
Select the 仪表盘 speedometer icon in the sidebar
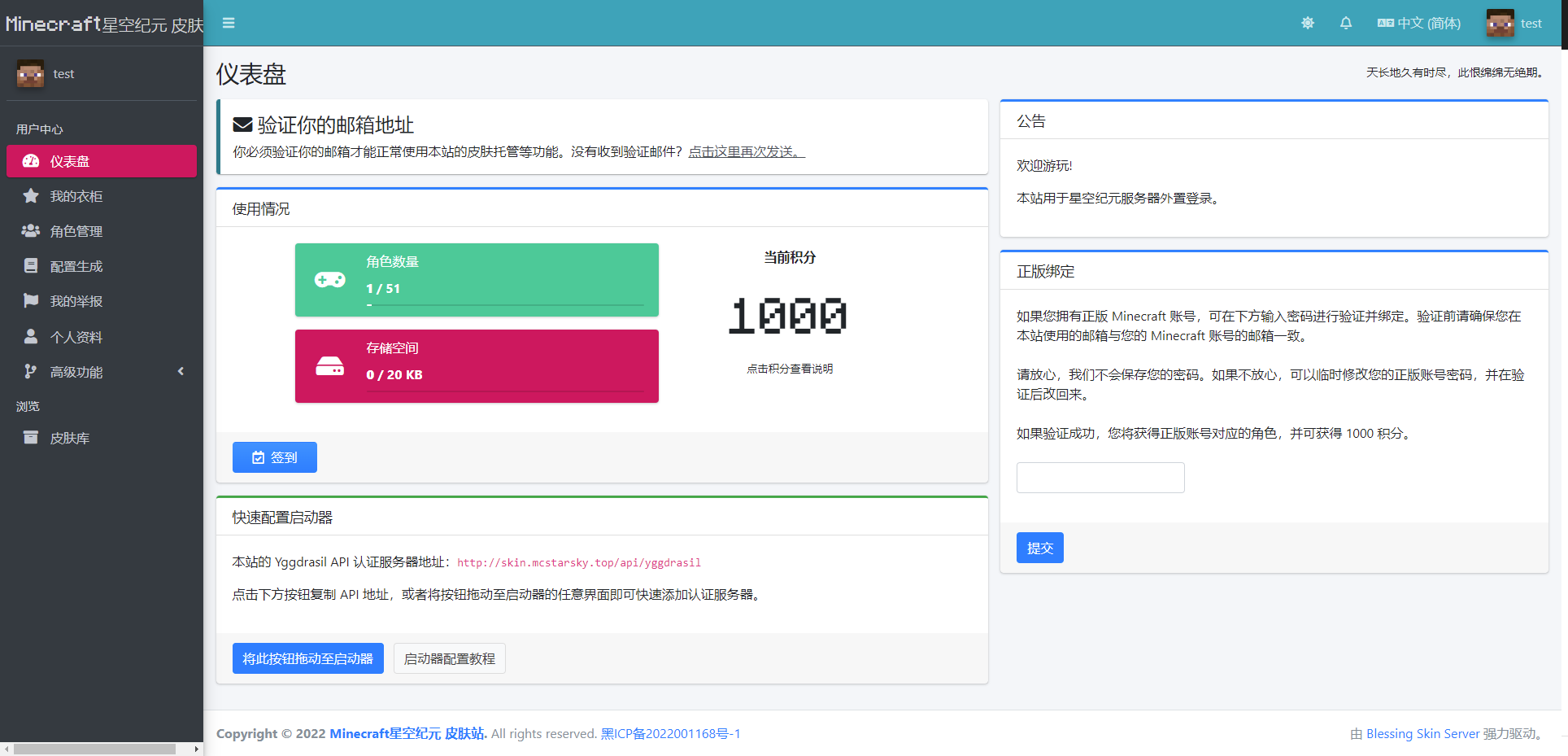click(30, 160)
